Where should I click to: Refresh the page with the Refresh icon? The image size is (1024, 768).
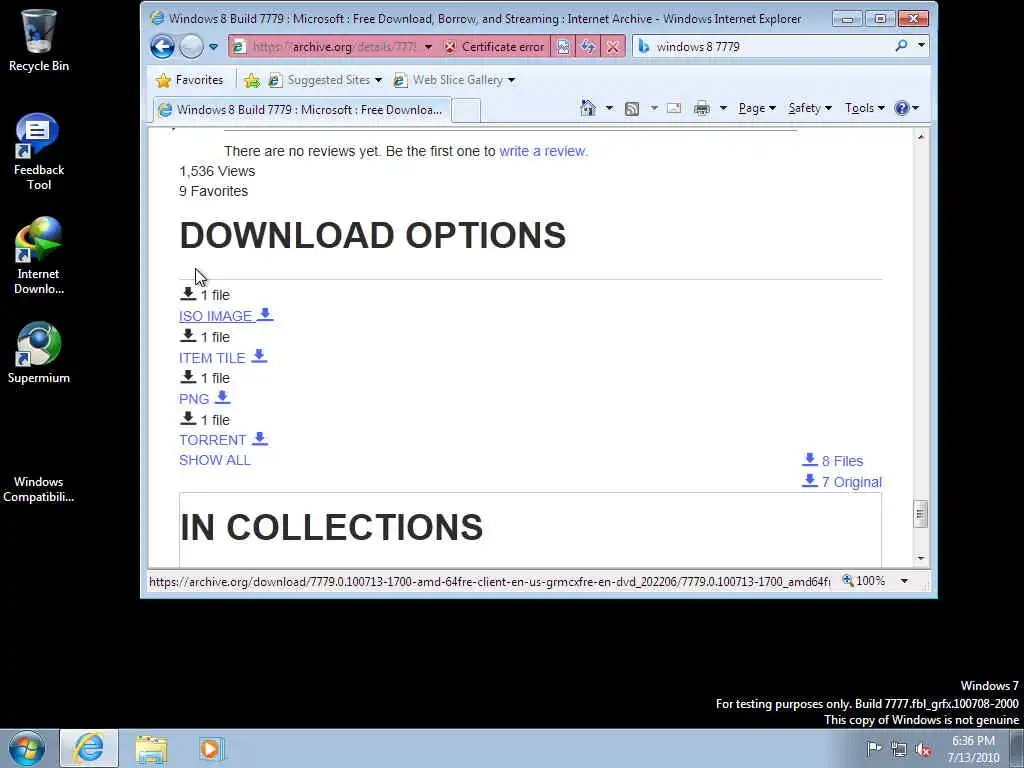tap(588, 46)
